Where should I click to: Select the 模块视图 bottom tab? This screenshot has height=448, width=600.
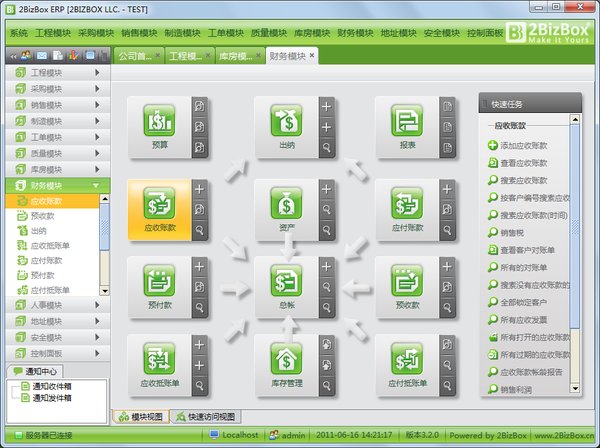click(141, 417)
